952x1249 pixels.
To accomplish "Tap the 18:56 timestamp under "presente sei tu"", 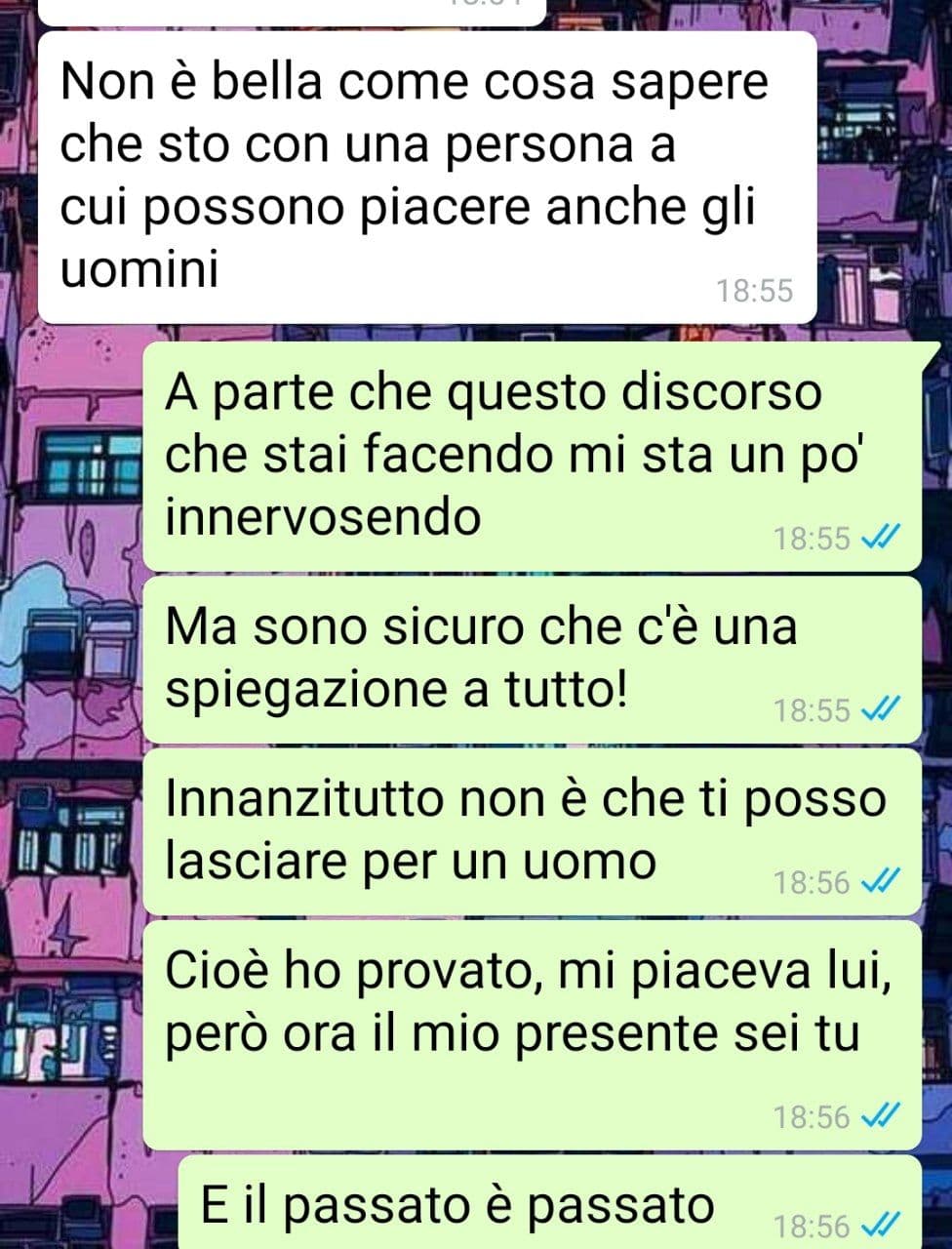I will tap(813, 1116).
